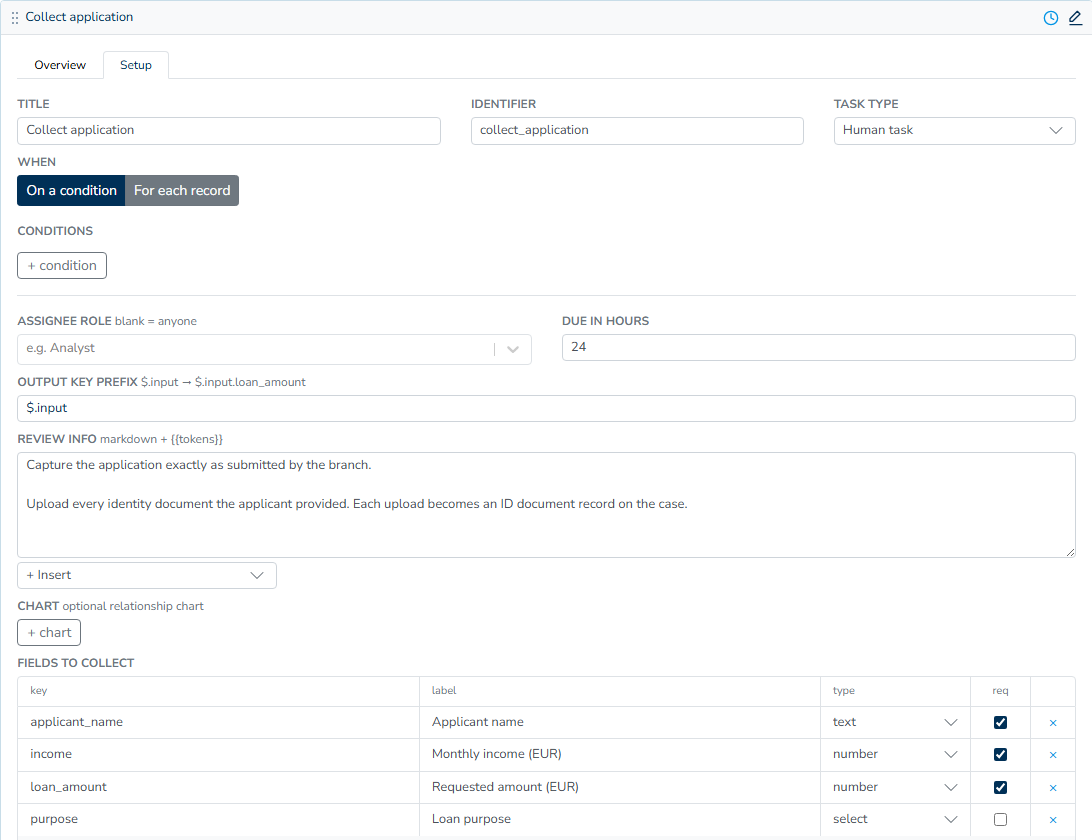
Task: Toggle required checkbox for applicant_name
Action: point(1000,722)
